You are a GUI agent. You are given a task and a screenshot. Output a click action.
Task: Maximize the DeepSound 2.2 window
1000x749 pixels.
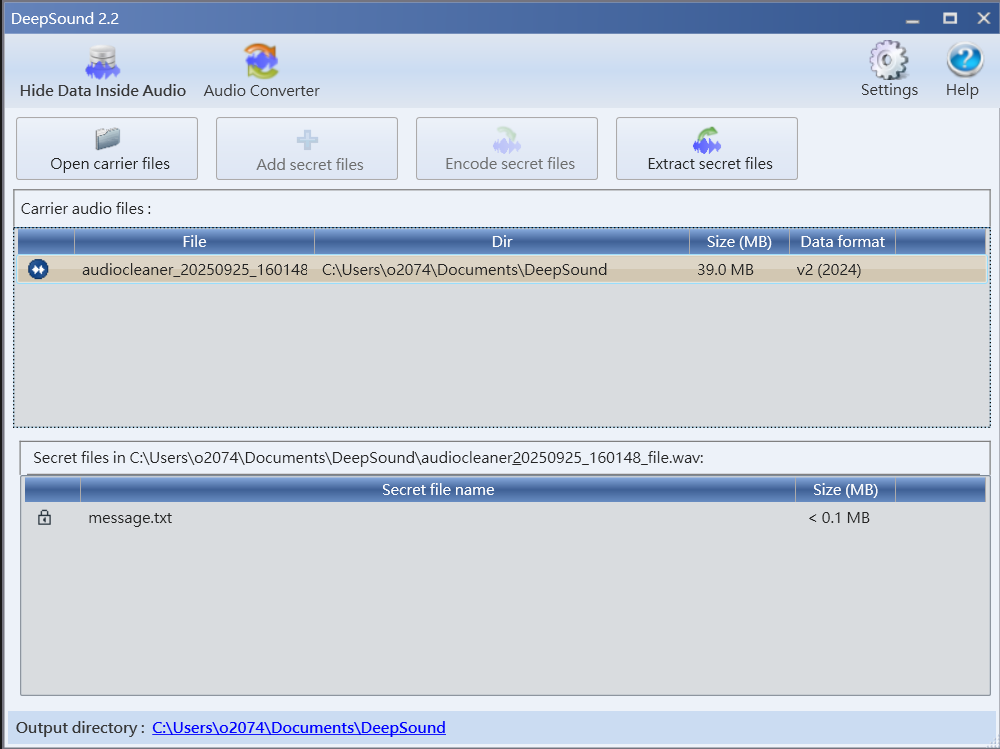pos(950,19)
